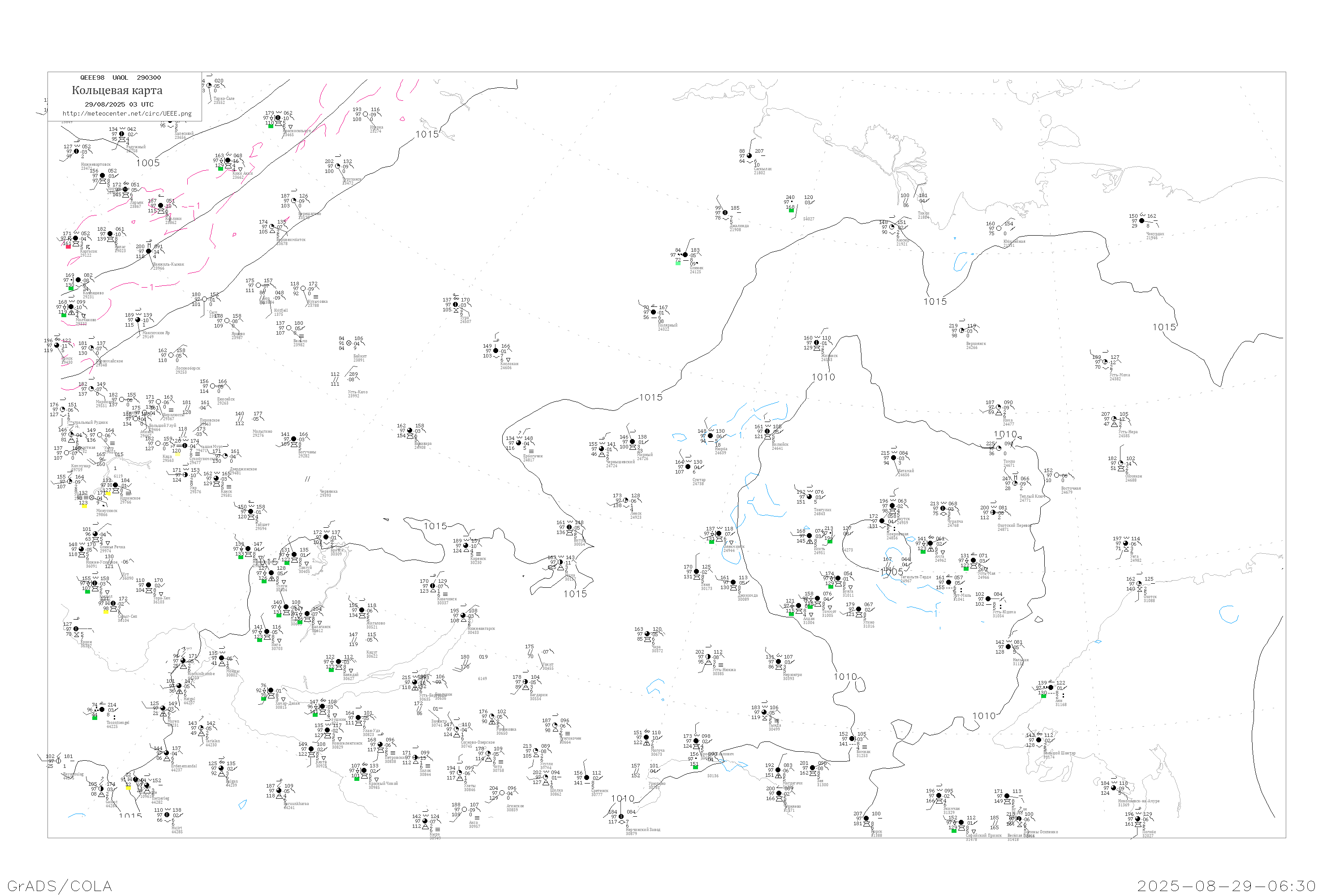Click the QEEE98 UAOL 290300 header code
The width and height of the screenshot is (1344, 896).
click(120, 78)
